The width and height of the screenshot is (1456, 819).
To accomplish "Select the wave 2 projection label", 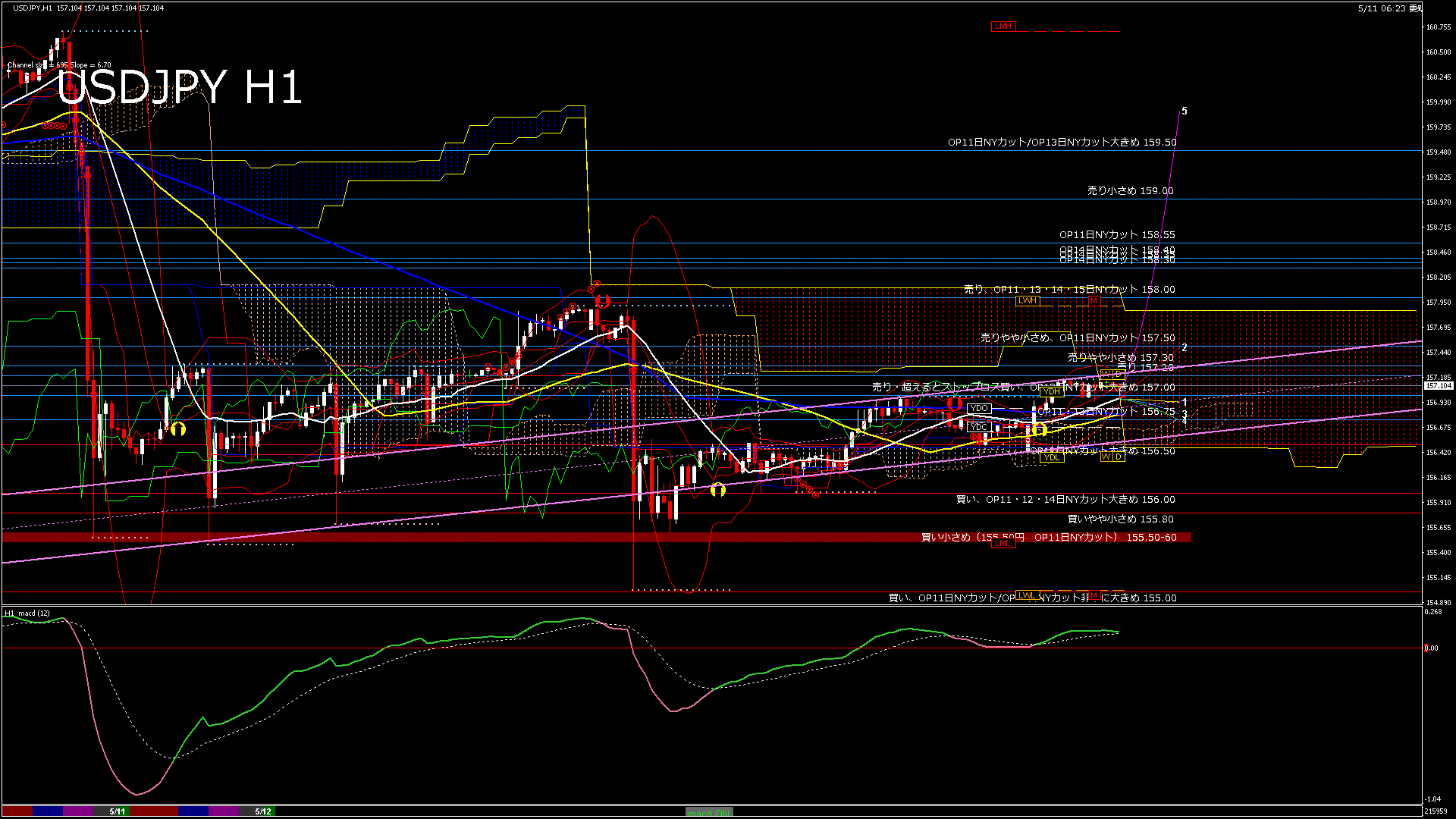I will point(1185,347).
